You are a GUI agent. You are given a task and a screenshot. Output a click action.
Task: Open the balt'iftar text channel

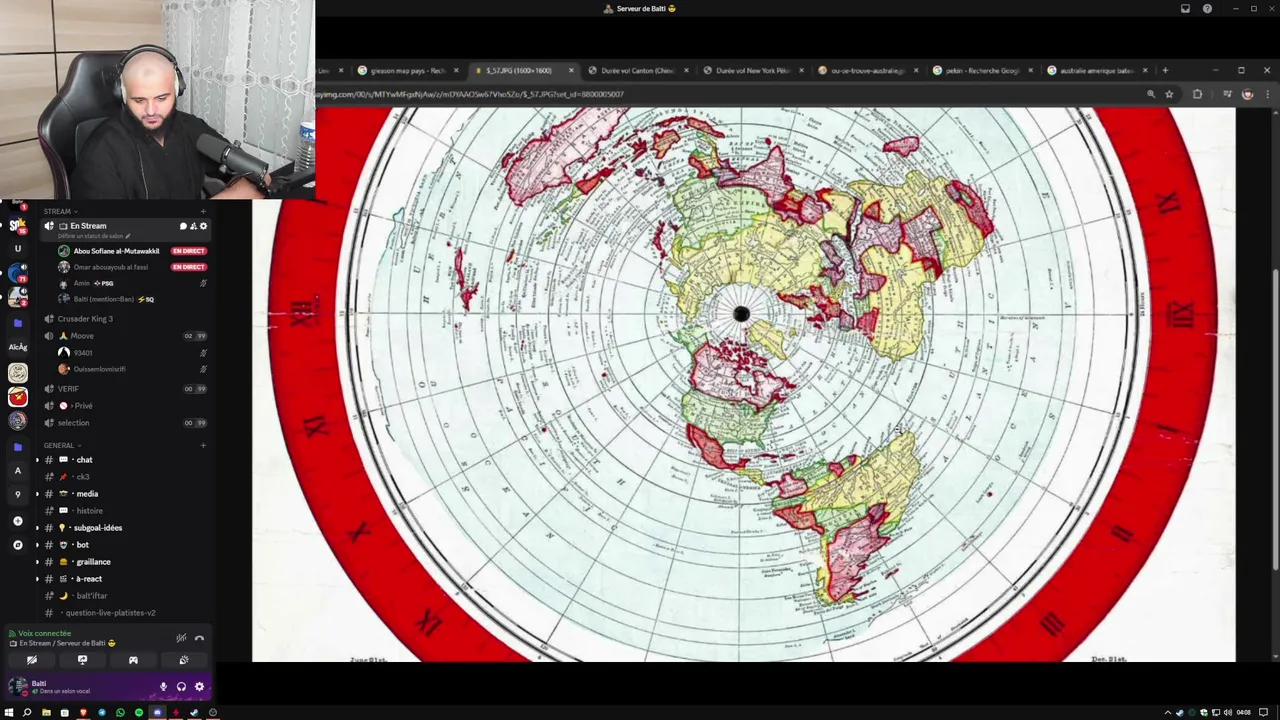coord(125,596)
